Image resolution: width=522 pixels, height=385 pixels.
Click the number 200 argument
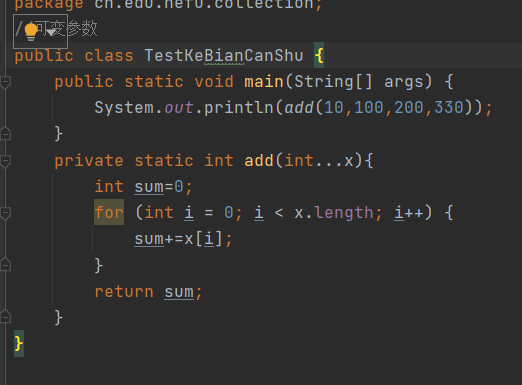point(409,108)
